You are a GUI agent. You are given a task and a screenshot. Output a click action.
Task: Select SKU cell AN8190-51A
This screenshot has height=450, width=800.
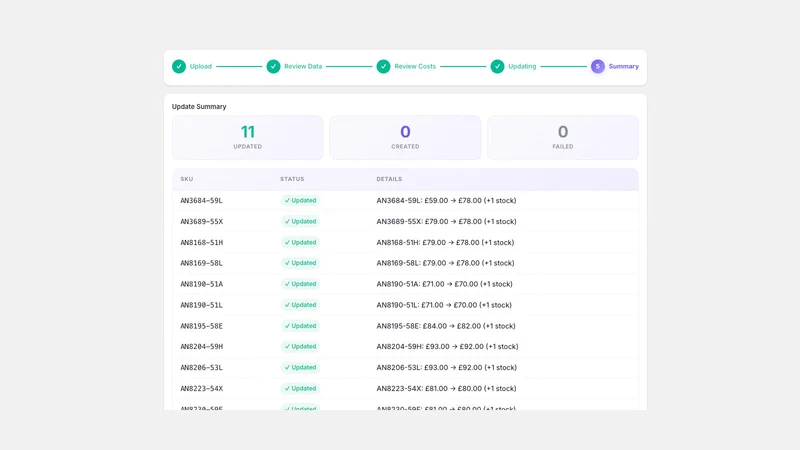[x=202, y=284]
